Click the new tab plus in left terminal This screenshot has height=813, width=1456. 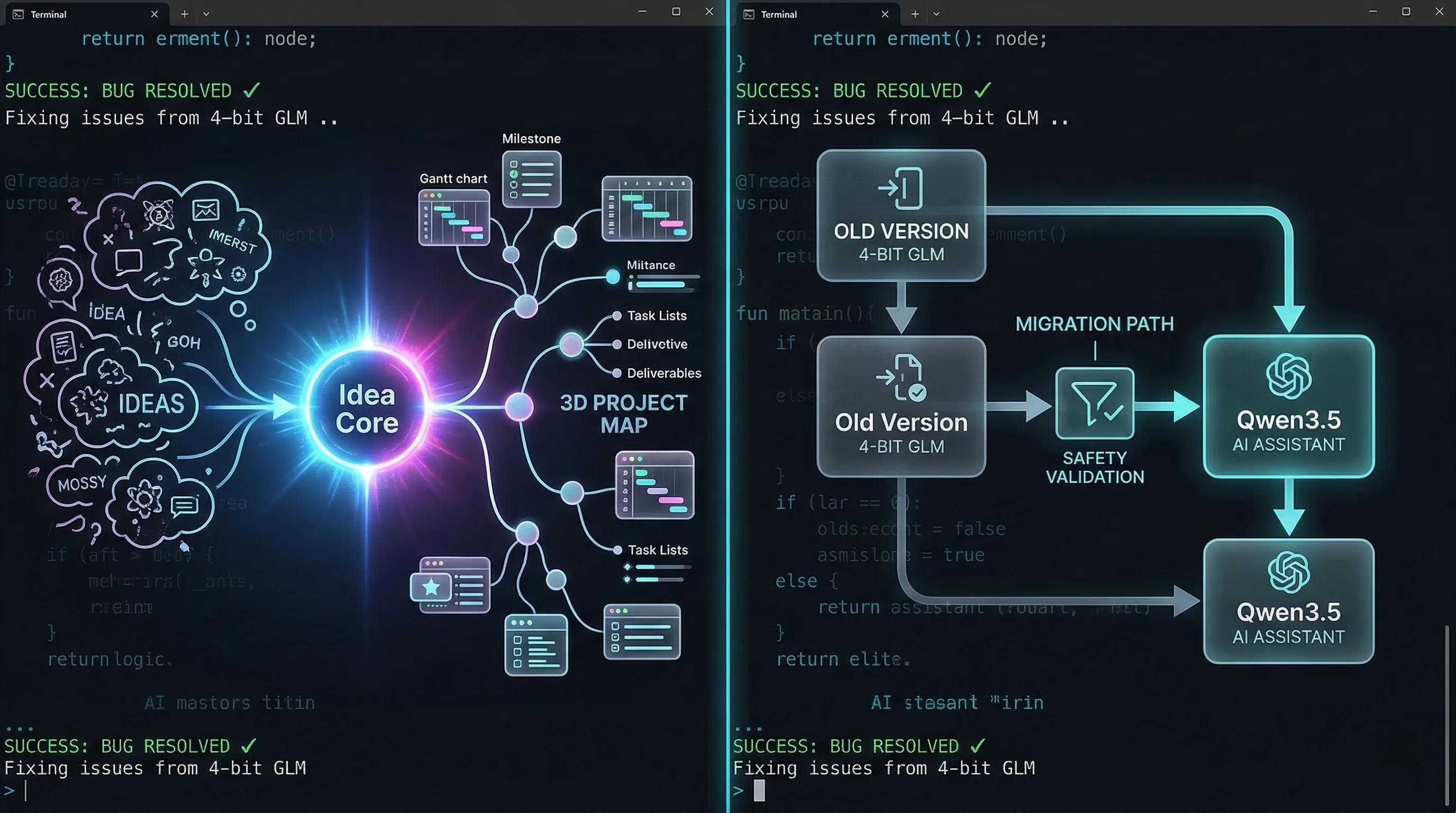click(x=184, y=14)
